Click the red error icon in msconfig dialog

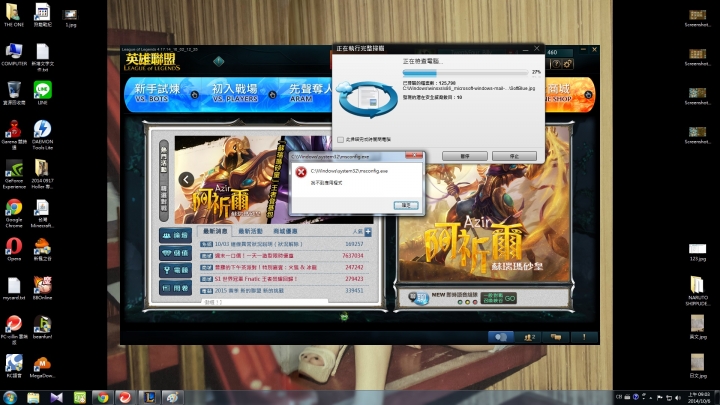301,172
